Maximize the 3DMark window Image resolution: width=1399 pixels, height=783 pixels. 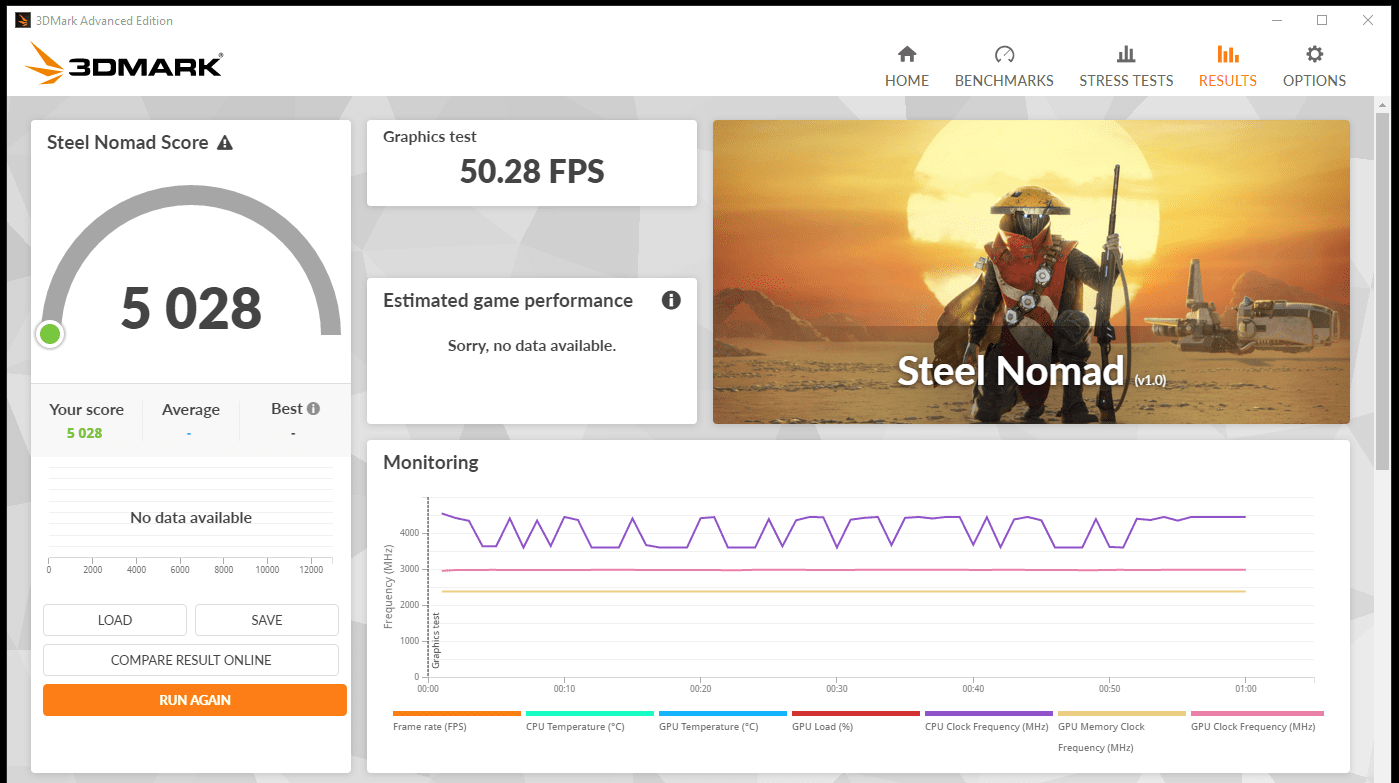[x=1322, y=20]
